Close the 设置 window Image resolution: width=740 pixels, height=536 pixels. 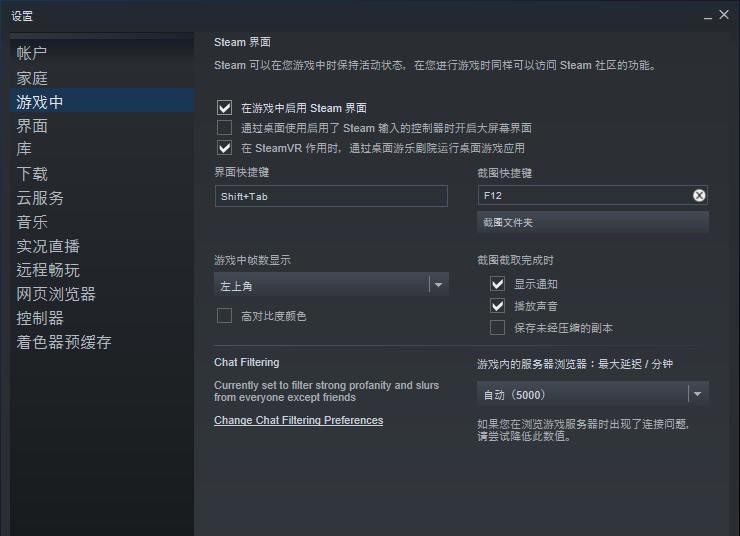(724, 15)
